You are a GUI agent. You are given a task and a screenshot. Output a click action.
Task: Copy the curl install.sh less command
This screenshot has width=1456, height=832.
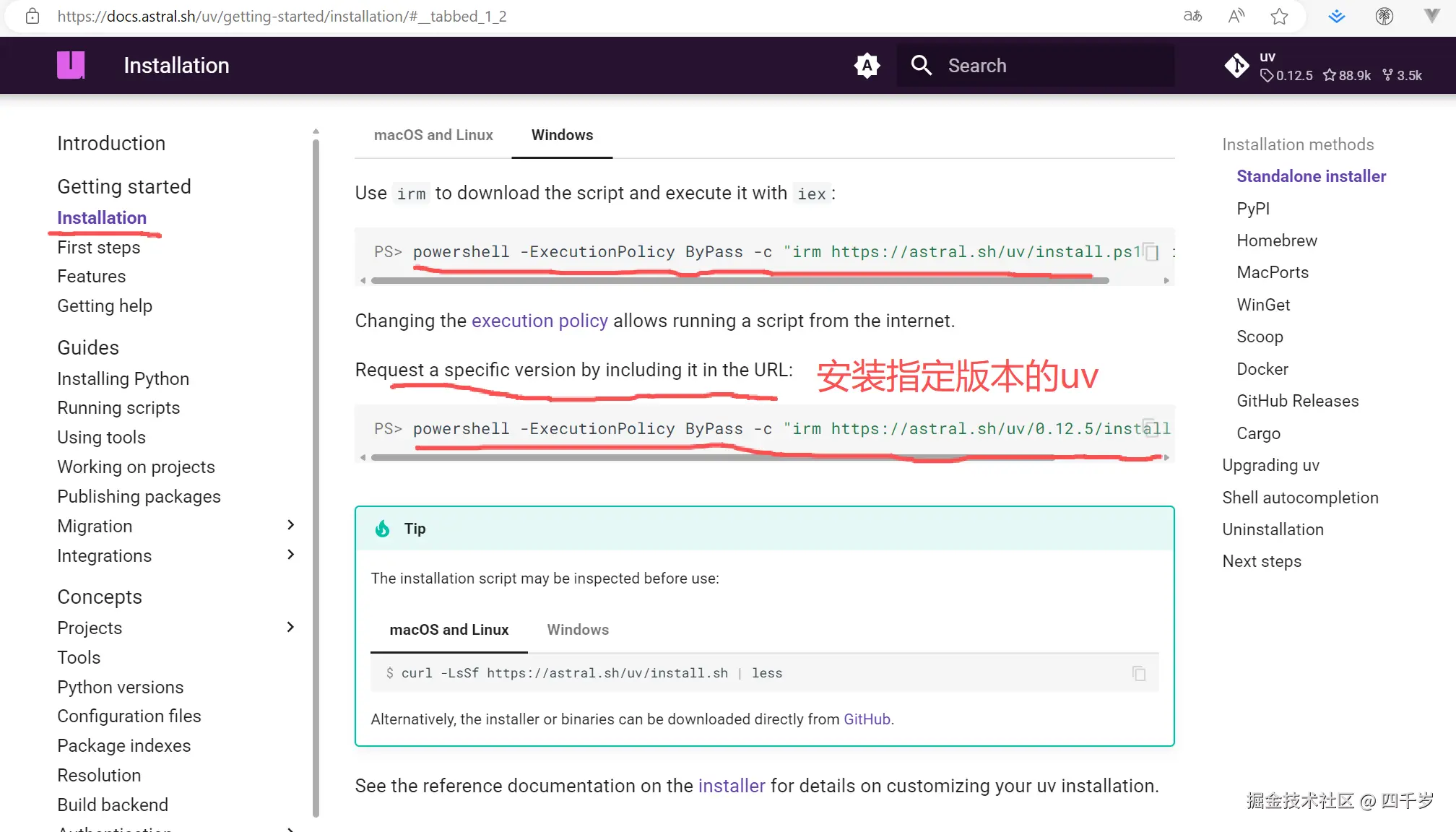click(1139, 673)
